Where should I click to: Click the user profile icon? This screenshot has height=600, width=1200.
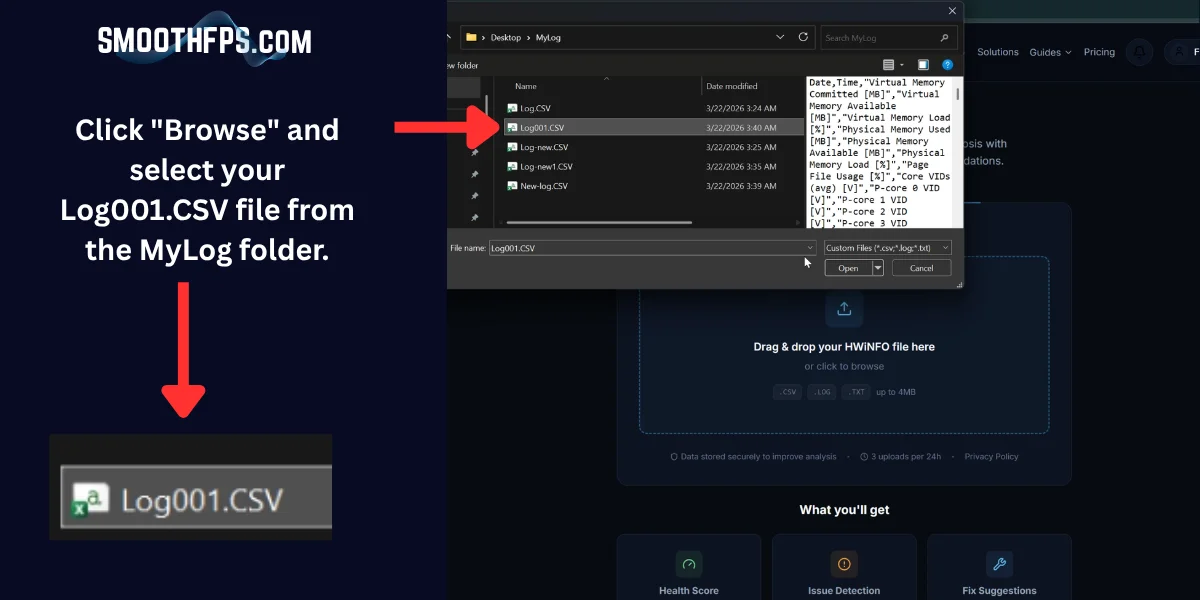click(x=1180, y=52)
